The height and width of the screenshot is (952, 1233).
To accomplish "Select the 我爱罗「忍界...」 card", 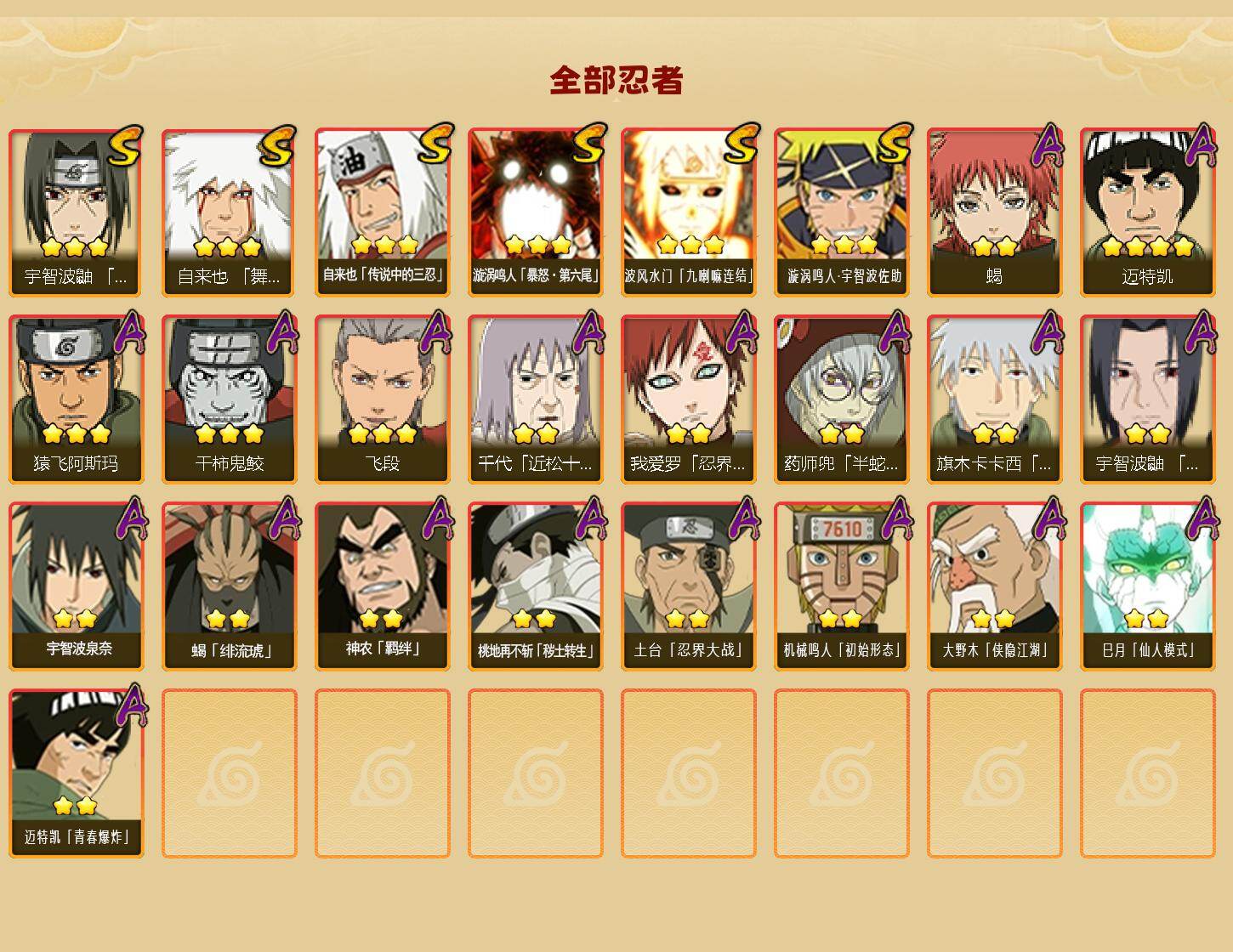I will [688, 399].
